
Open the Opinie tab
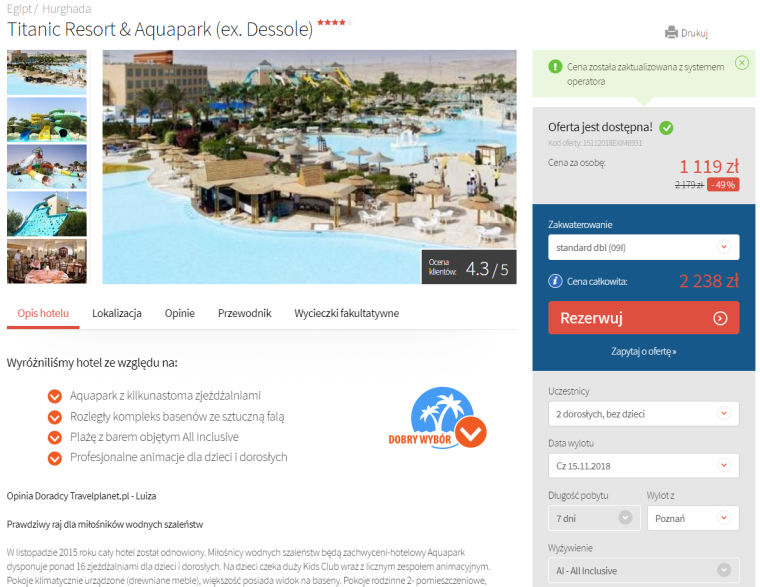coord(180,314)
